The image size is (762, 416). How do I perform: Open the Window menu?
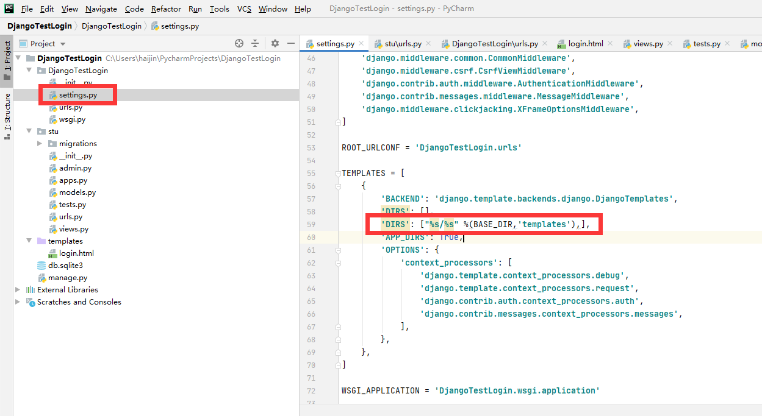273,9
